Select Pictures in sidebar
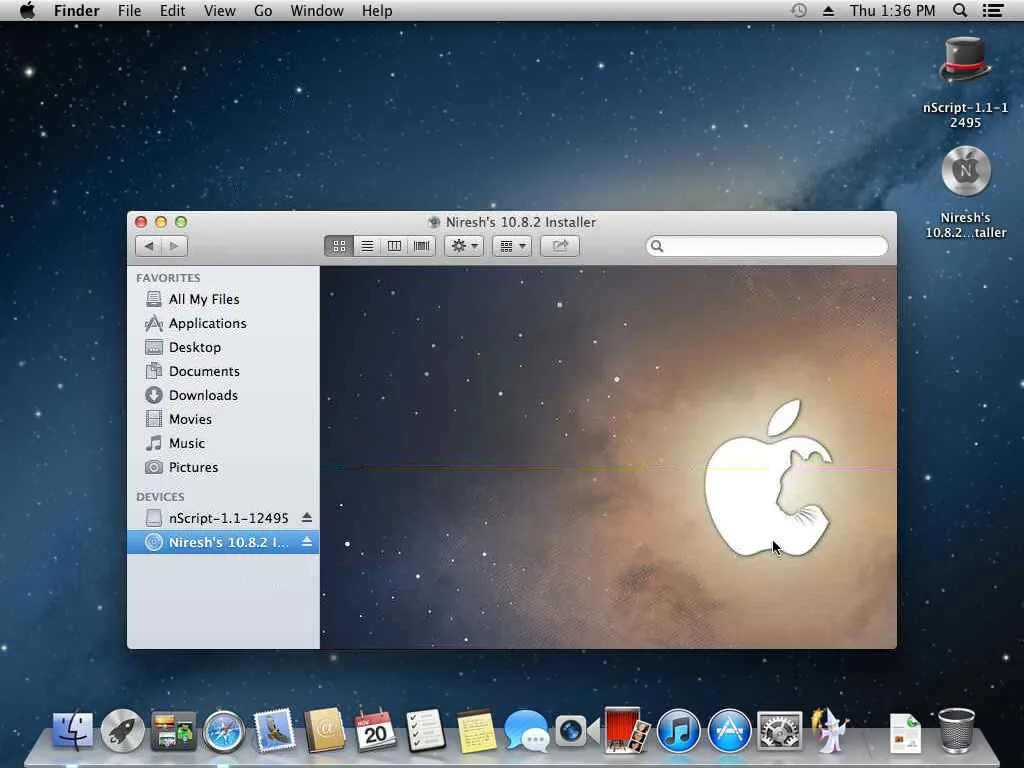 pos(223,468)
